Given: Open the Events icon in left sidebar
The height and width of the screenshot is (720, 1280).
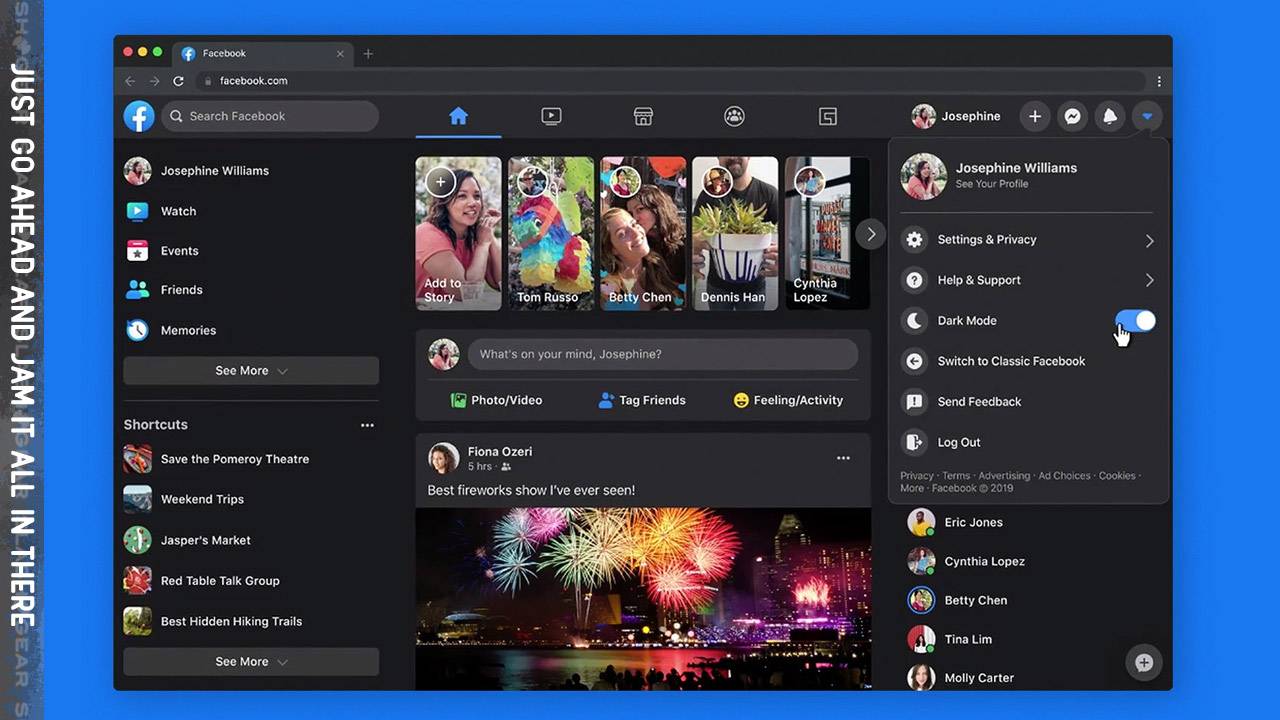Looking at the screenshot, I should coord(137,251).
